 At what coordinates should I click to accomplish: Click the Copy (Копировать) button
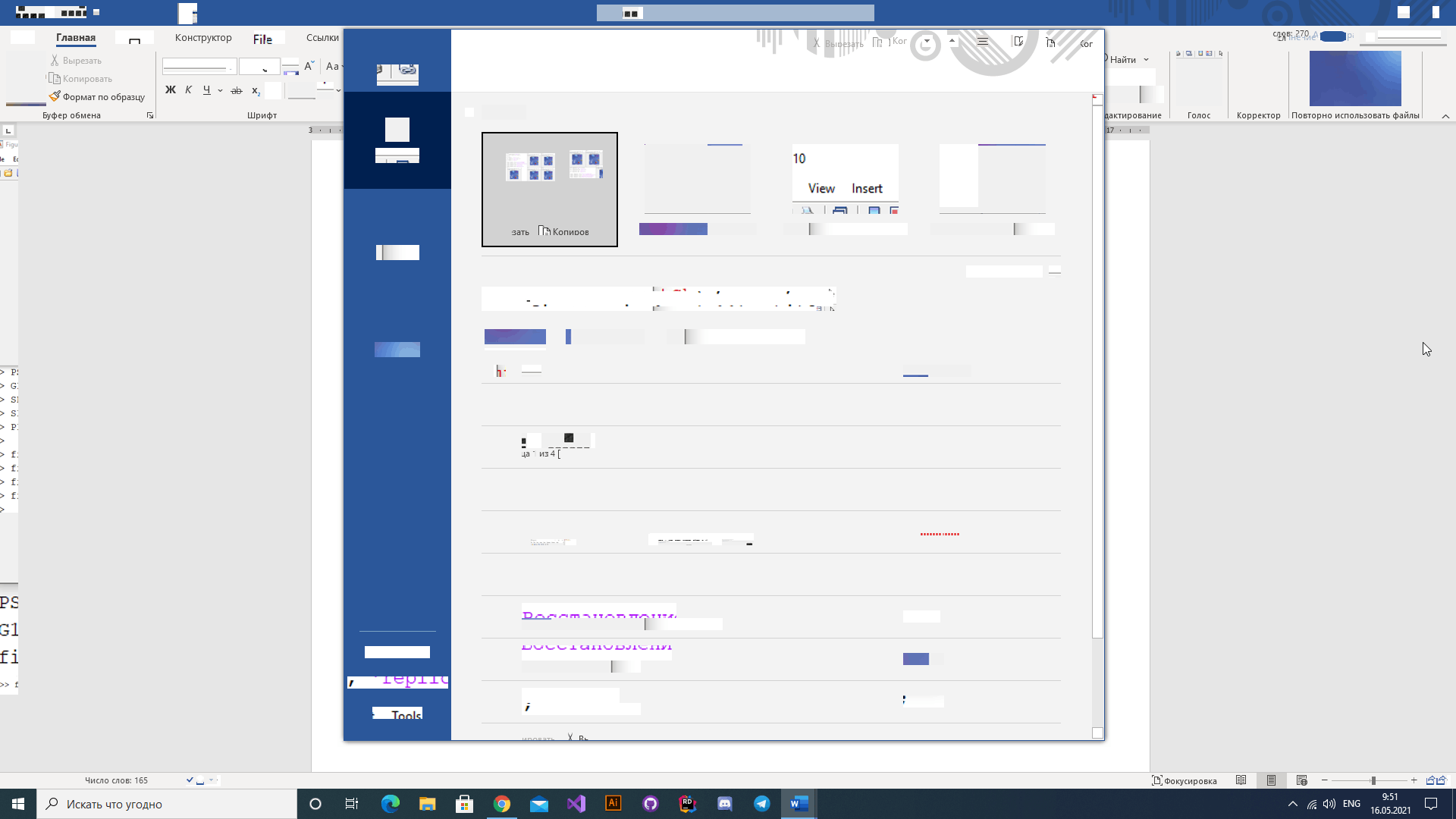(80, 78)
